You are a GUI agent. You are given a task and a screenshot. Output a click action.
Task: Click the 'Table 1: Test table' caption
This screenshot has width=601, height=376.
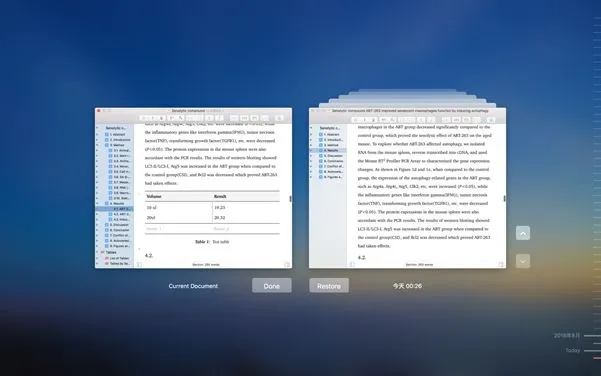click(x=212, y=242)
